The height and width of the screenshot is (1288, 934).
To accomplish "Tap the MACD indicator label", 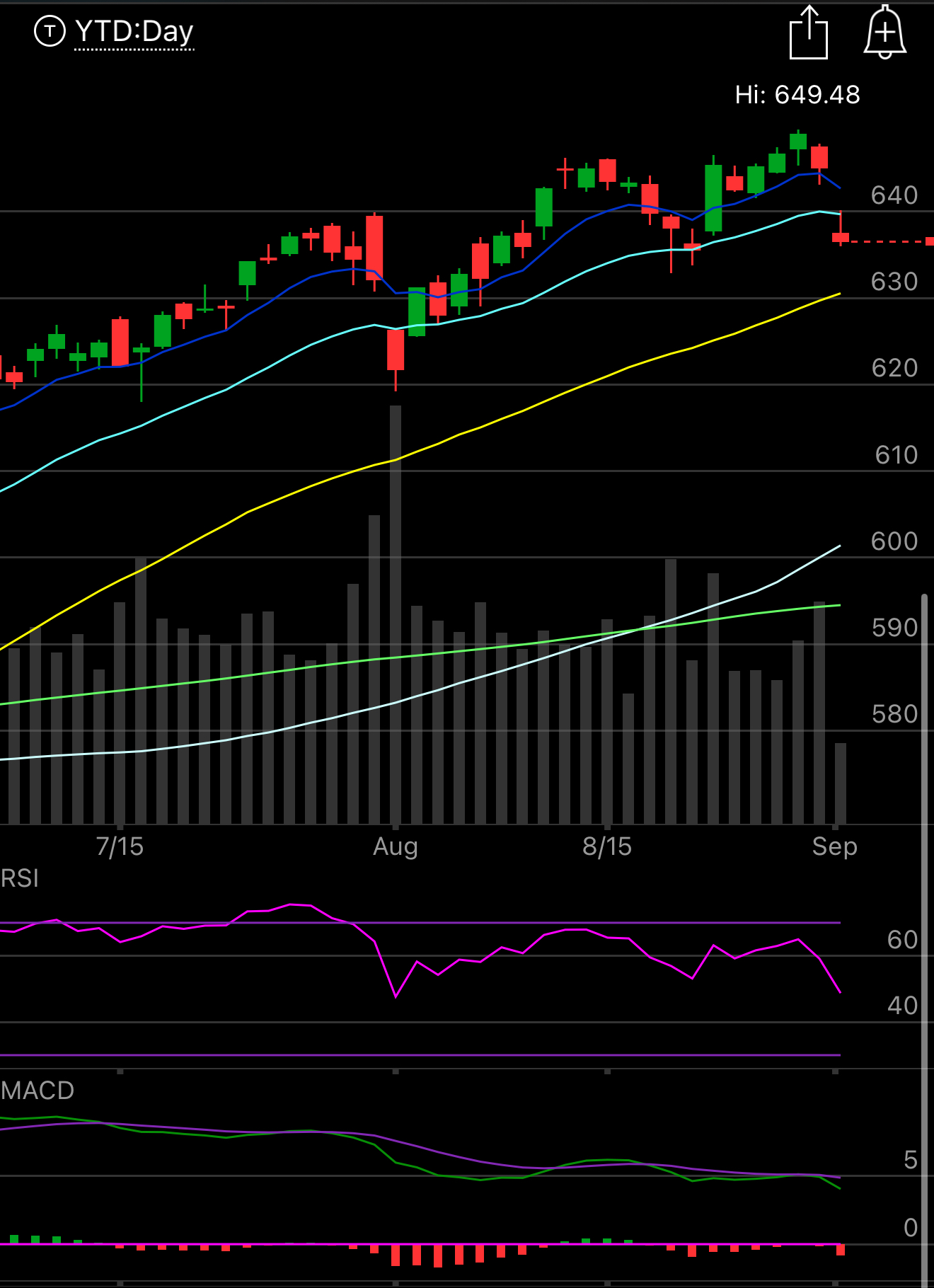I will click(x=38, y=1091).
